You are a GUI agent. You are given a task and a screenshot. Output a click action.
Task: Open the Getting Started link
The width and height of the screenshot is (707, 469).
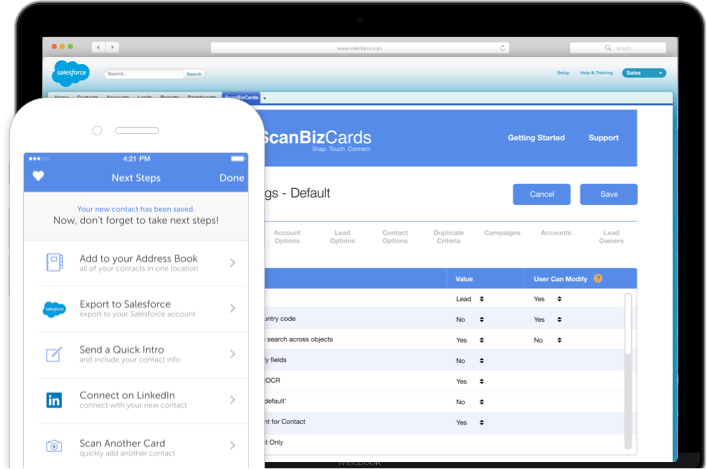coord(536,138)
